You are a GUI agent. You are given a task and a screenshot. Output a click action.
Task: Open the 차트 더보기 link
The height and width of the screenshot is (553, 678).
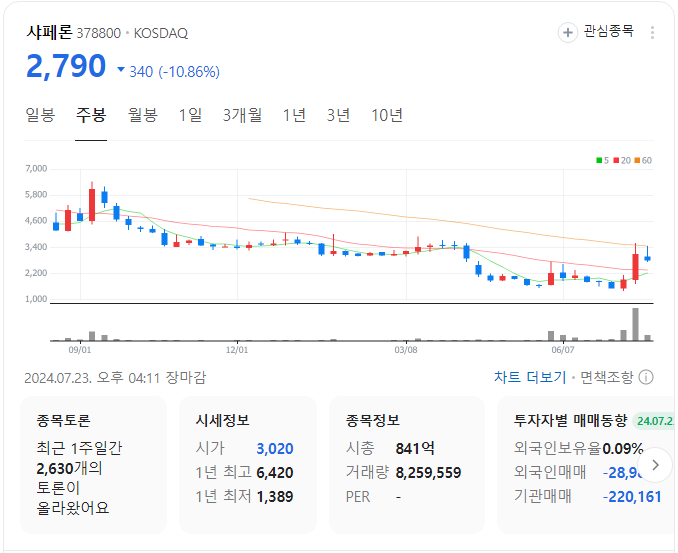click(x=530, y=377)
